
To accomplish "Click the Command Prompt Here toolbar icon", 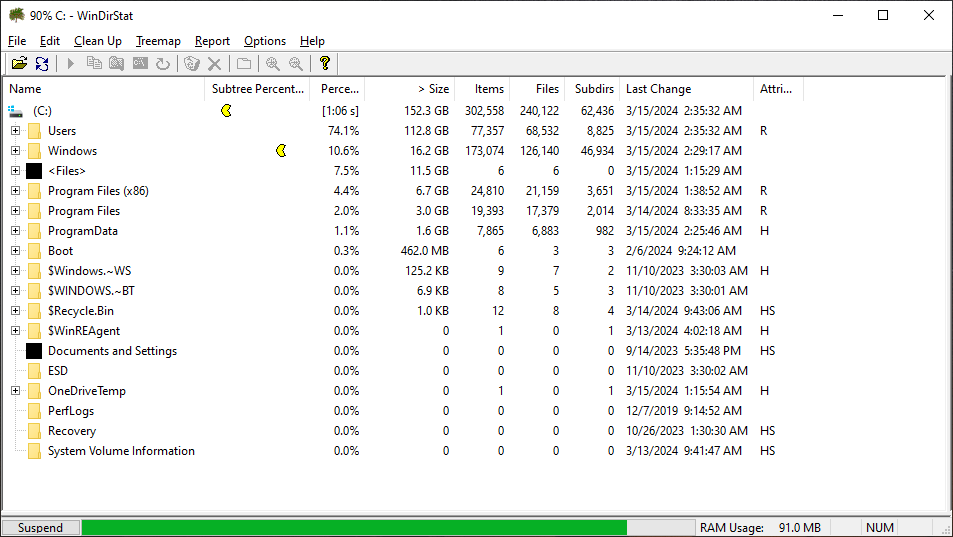I will point(140,63).
